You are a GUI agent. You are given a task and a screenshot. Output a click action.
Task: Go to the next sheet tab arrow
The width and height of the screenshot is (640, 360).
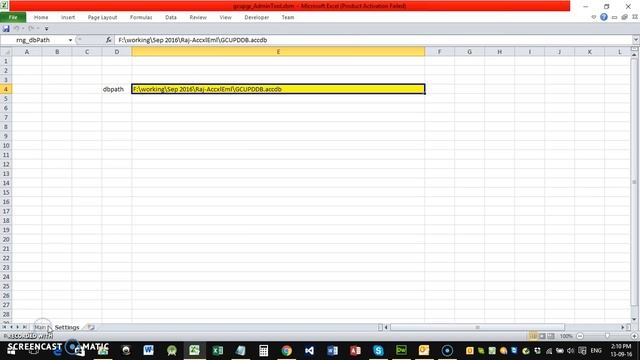coord(18,327)
